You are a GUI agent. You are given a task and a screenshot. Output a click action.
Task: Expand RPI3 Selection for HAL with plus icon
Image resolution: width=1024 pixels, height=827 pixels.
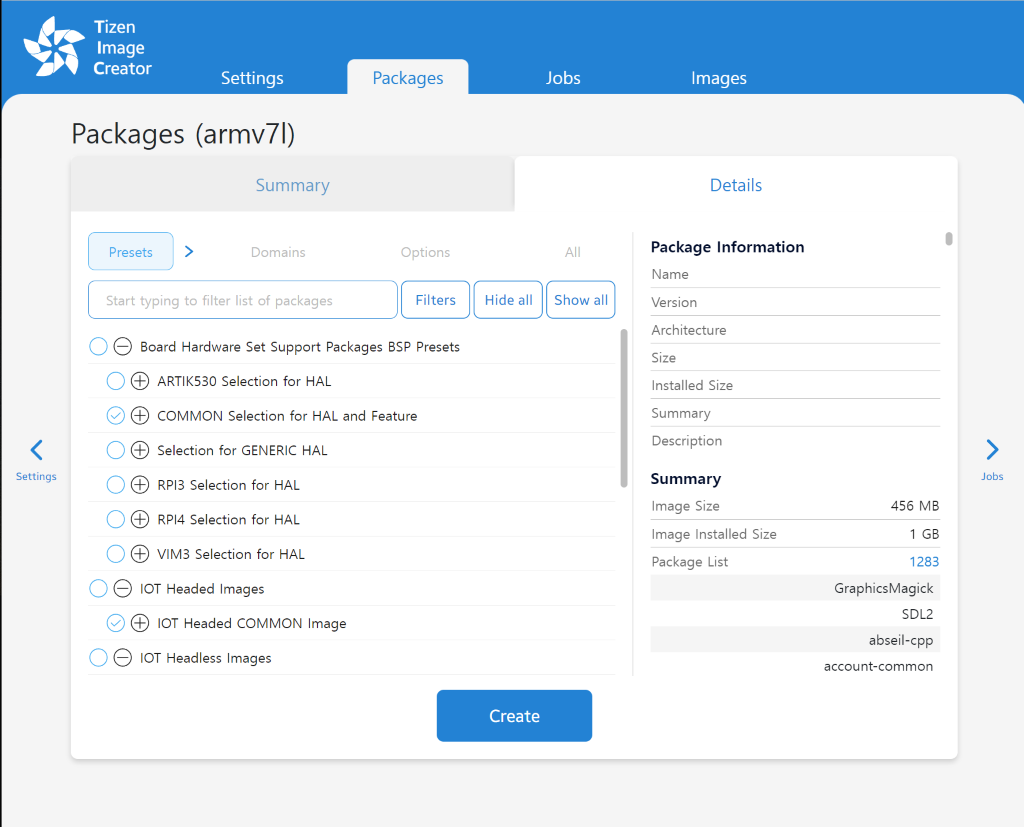(x=139, y=484)
